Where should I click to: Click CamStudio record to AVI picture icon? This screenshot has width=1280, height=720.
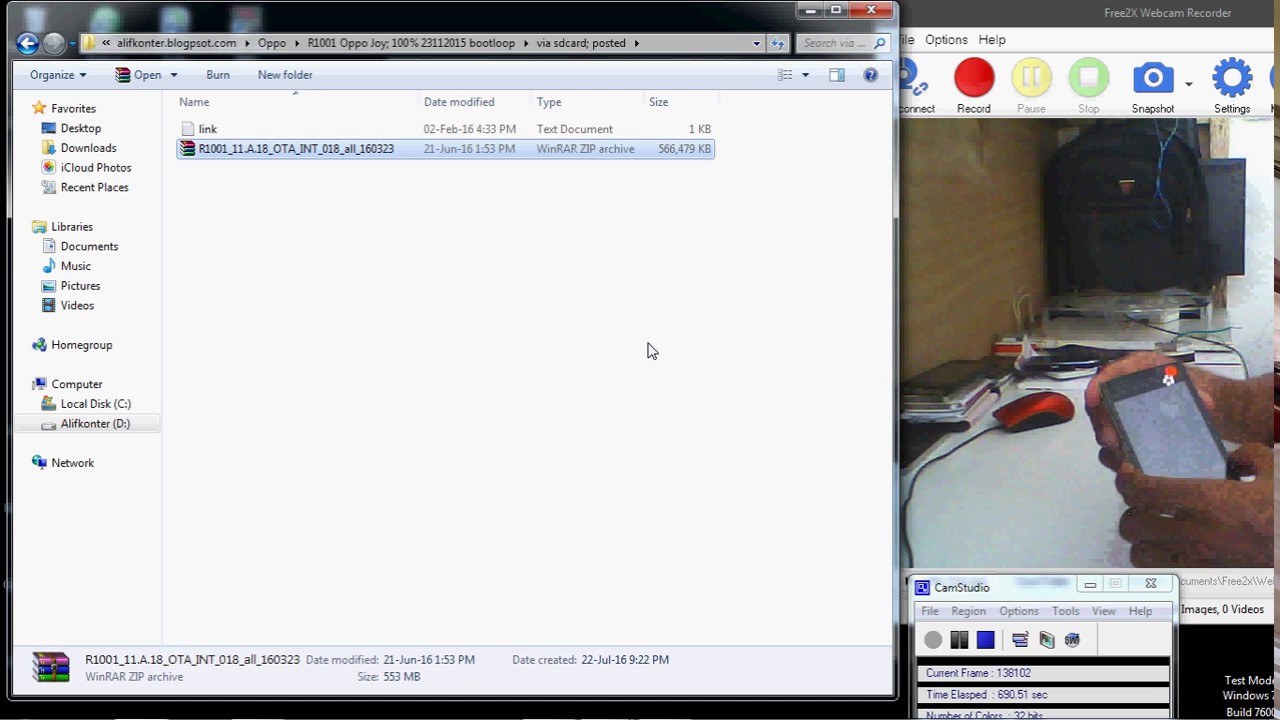pos(1046,640)
